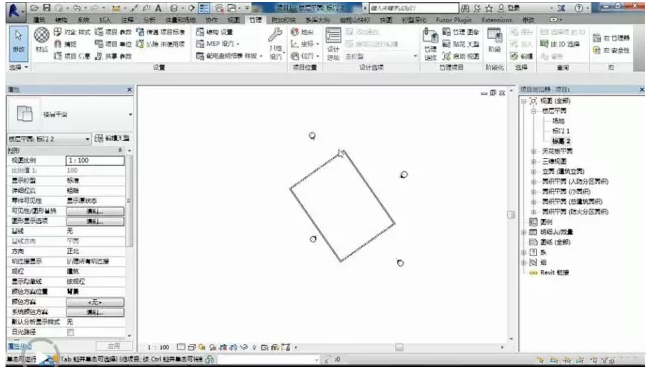This screenshot has height=371, width=651.
Task: Click the view scale 1:100 input field
Action: pyautogui.click(x=95, y=160)
